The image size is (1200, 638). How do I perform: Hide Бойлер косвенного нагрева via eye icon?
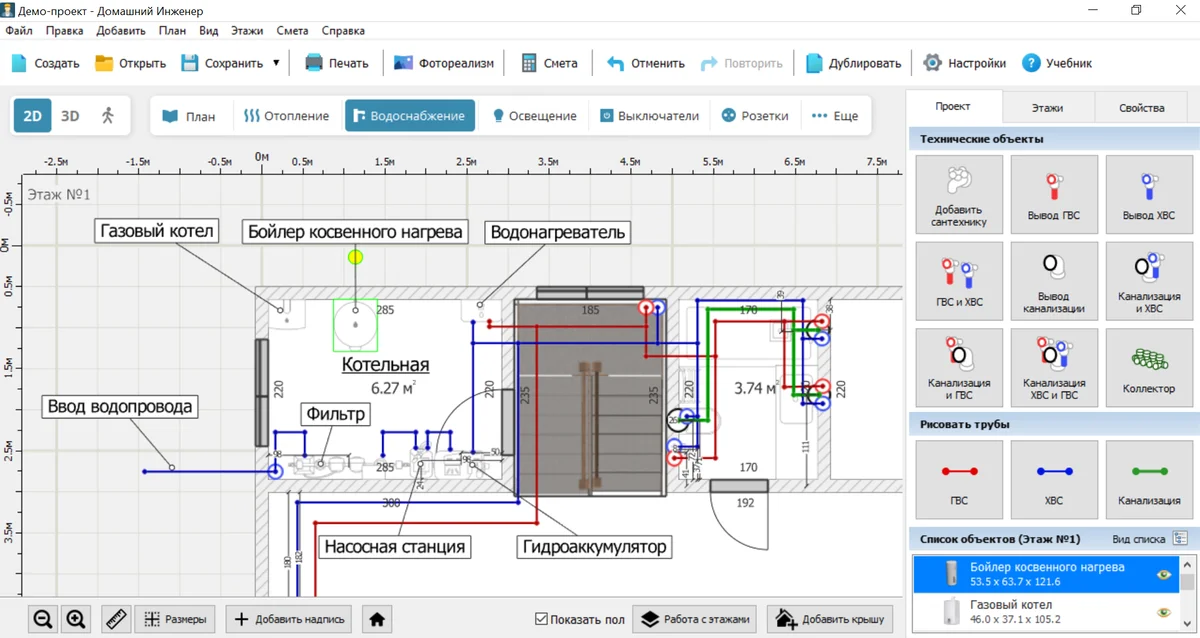pos(1163,575)
